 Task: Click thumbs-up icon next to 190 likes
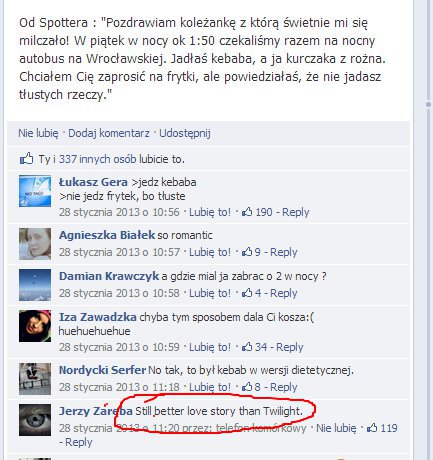tap(247, 212)
